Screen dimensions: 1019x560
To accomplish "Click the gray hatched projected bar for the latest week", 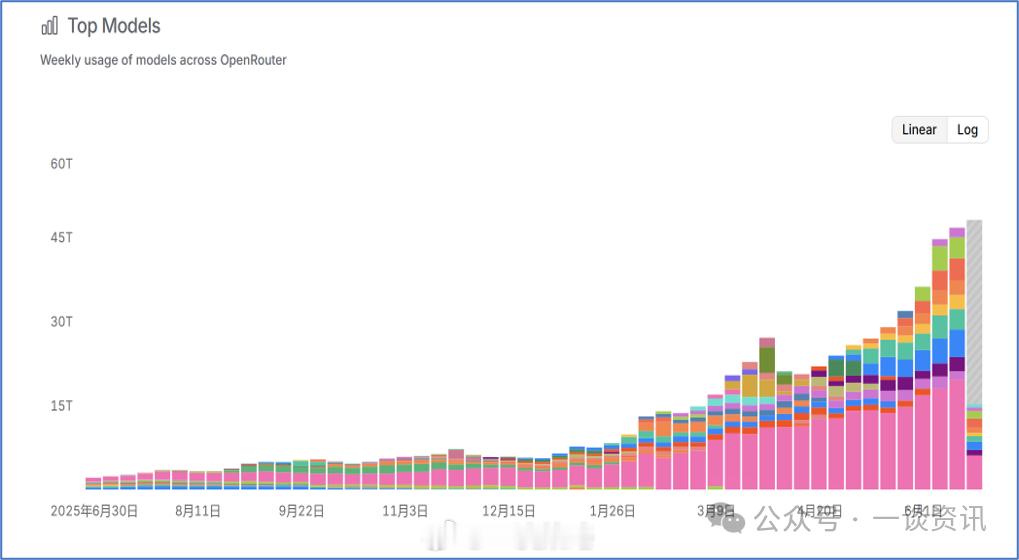I will click(x=974, y=312).
